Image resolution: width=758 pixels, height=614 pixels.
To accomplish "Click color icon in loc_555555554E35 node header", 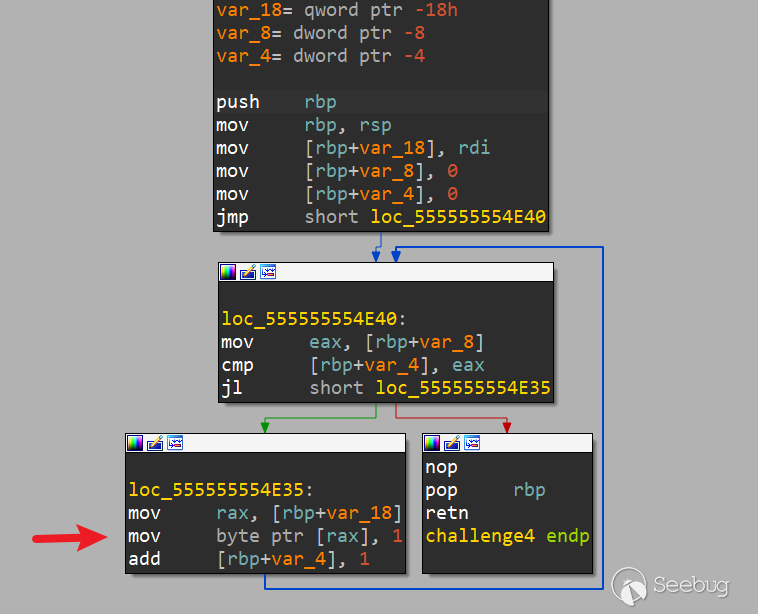I will (x=135, y=443).
